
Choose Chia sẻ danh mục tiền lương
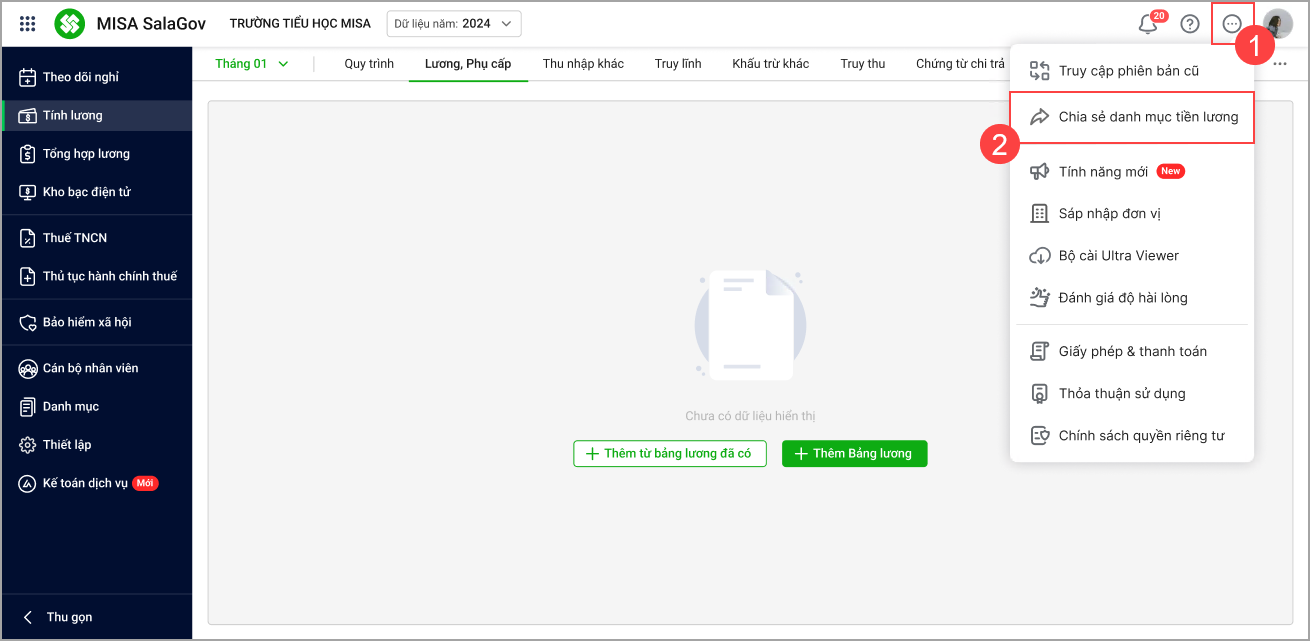(x=1132, y=117)
